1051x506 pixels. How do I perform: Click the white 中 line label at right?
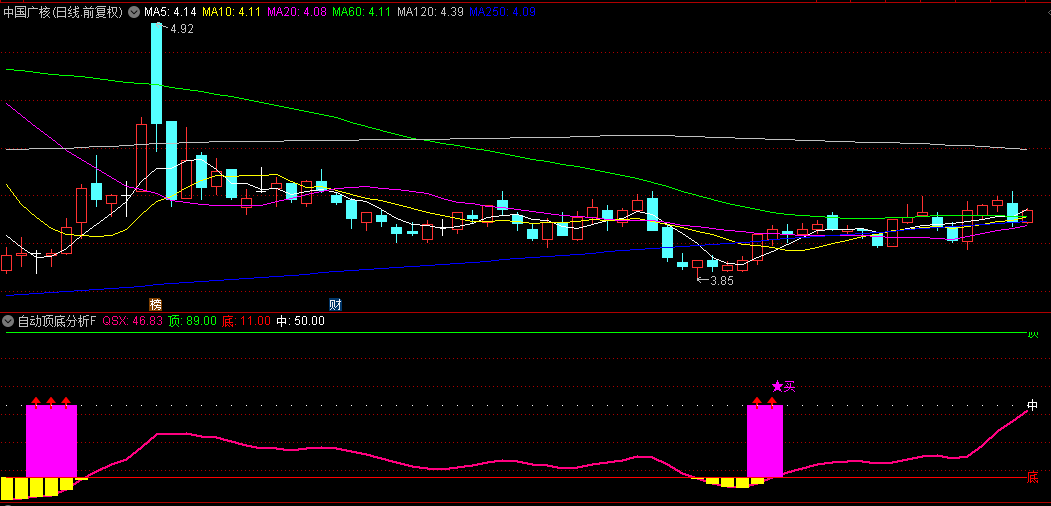point(1033,405)
